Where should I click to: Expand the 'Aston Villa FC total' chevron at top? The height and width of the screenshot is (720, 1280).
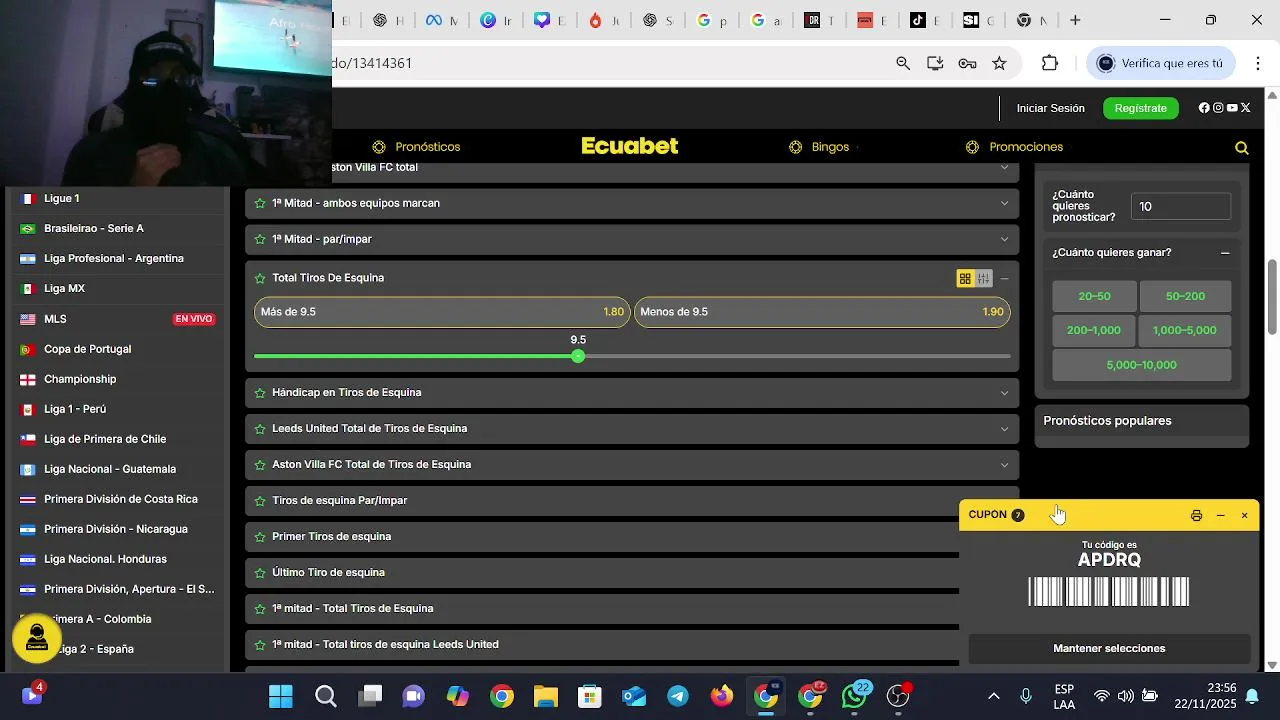tap(1004, 167)
